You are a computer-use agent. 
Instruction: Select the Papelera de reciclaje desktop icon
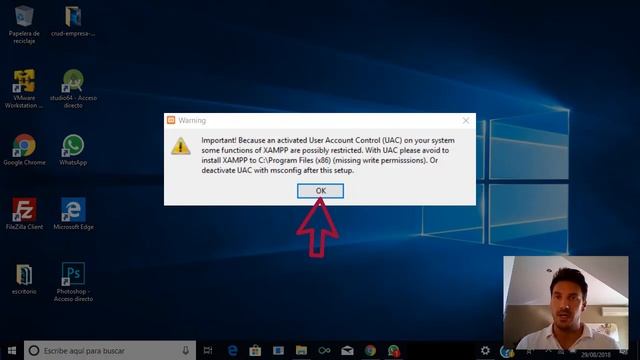tap(24, 24)
